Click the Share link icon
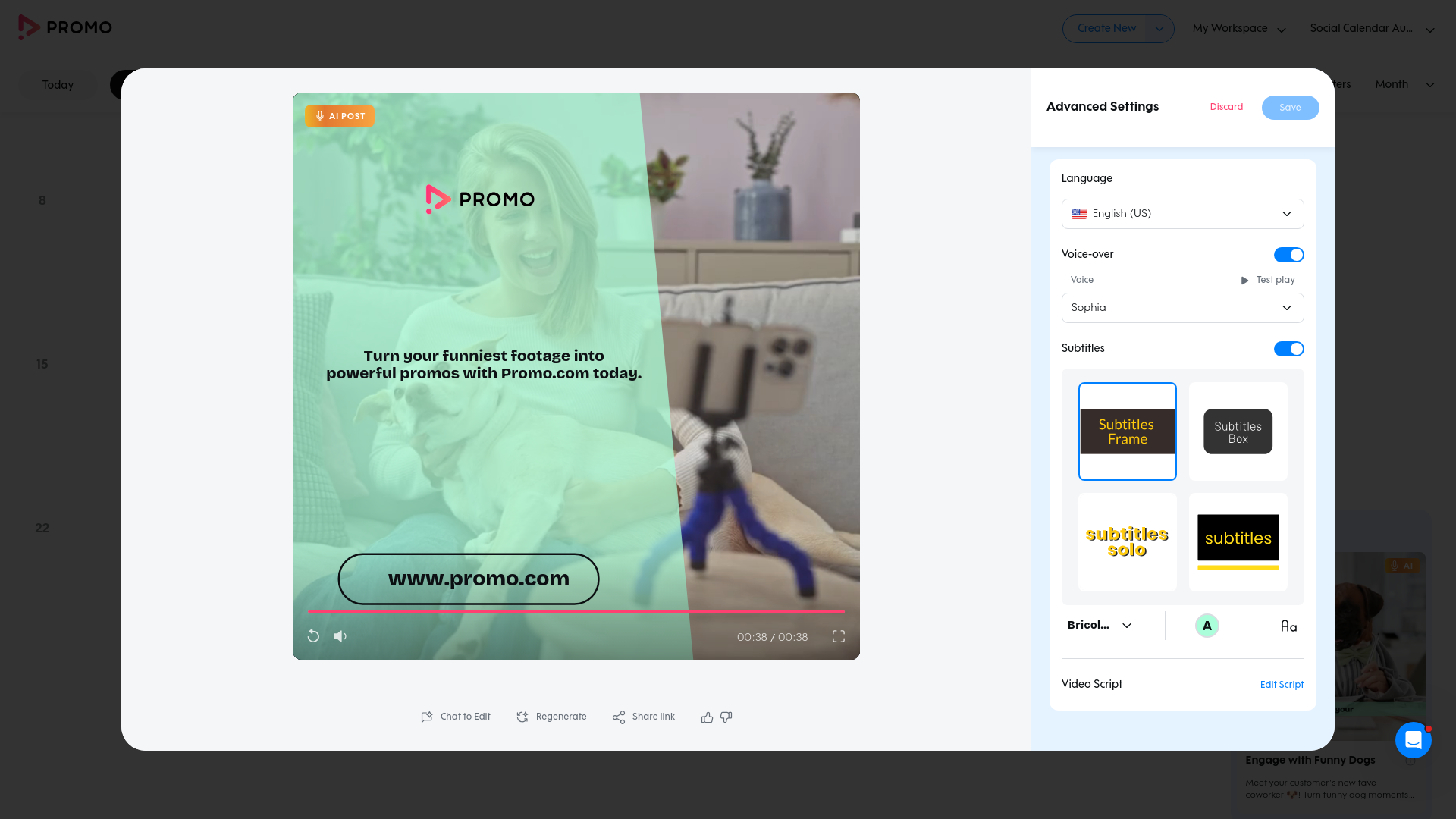Viewport: 1456px width, 819px height. (619, 717)
